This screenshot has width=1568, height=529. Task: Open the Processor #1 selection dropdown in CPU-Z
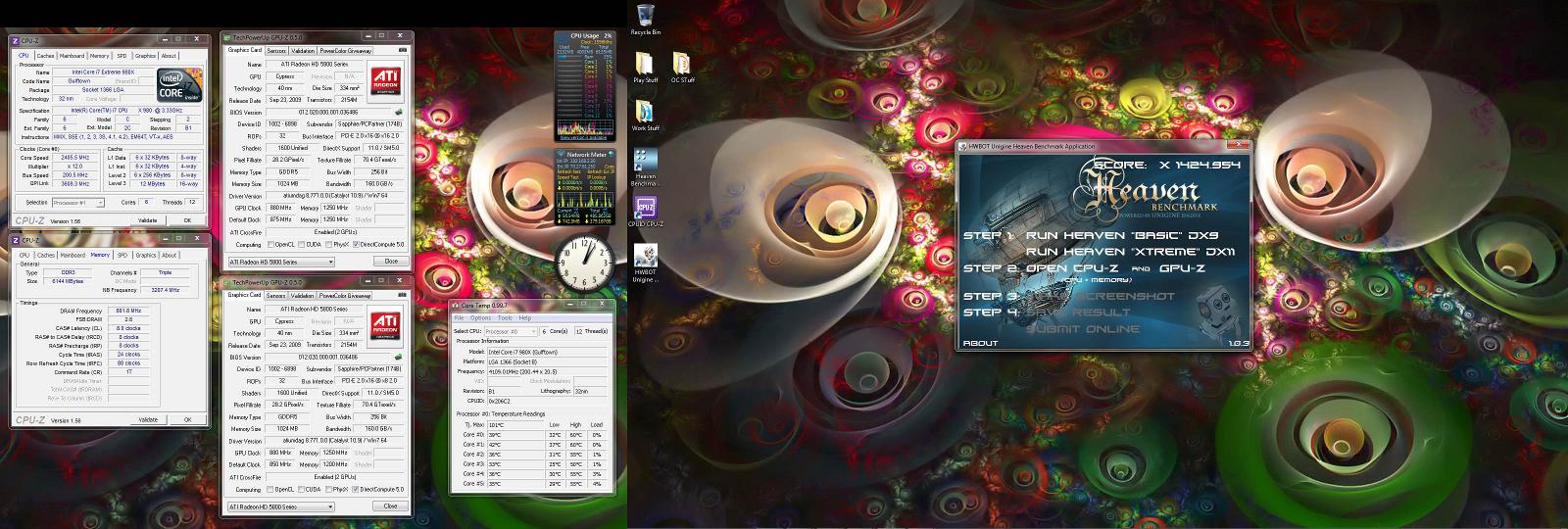(x=80, y=203)
